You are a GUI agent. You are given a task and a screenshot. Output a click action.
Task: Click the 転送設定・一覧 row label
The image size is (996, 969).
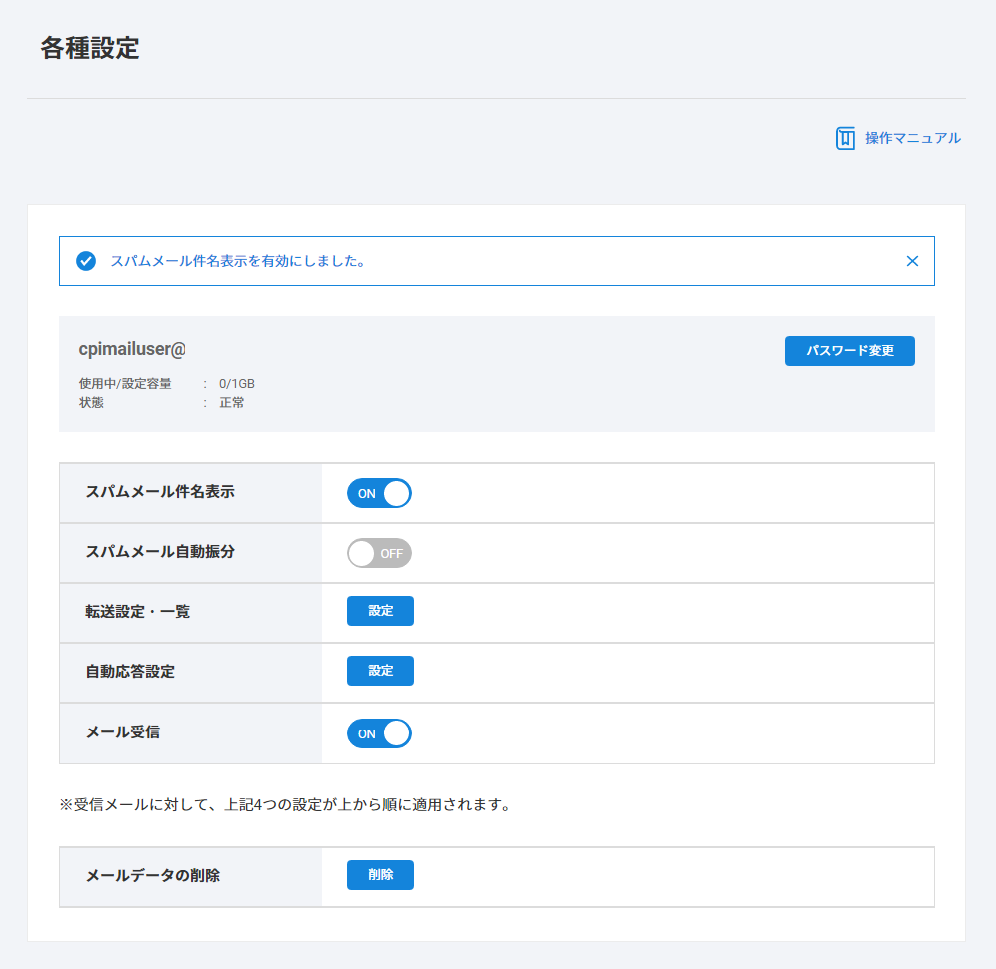pyautogui.click(x=138, y=611)
